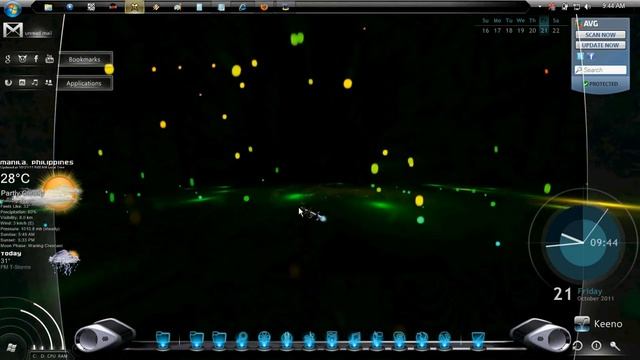Launch Firefox from the taskbar
640x360 pixels.
(264, 7)
